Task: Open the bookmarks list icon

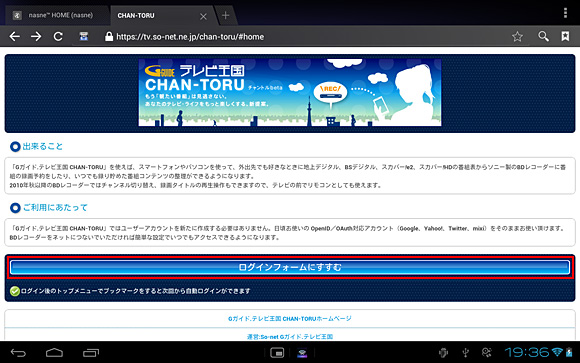Action: click(x=565, y=36)
